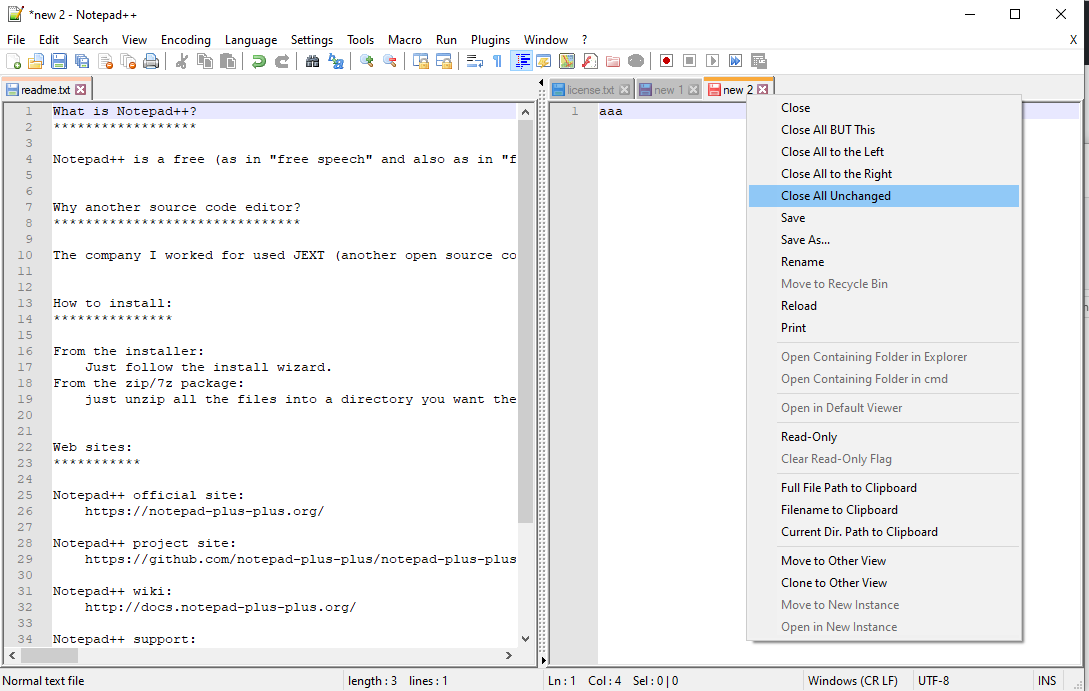Click the Save toolbar icon
This screenshot has width=1089, height=691.
click(59, 61)
